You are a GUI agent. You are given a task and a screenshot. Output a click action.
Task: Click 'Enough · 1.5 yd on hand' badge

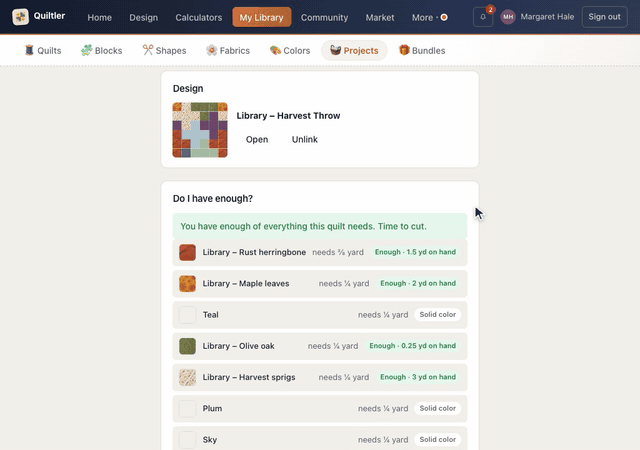(415, 252)
